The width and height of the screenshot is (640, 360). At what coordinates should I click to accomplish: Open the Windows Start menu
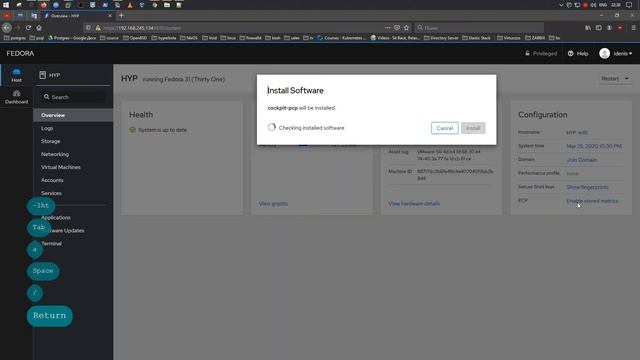[x=6, y=5]
